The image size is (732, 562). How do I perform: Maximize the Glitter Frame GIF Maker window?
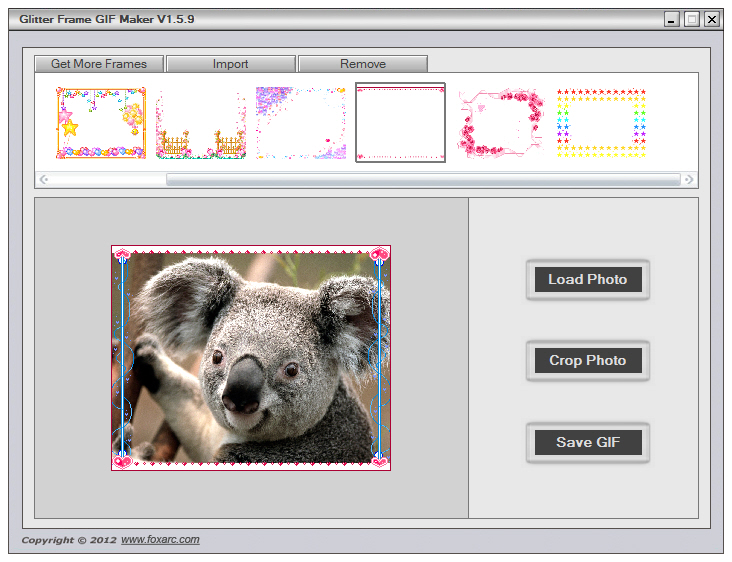click(692, 19)
